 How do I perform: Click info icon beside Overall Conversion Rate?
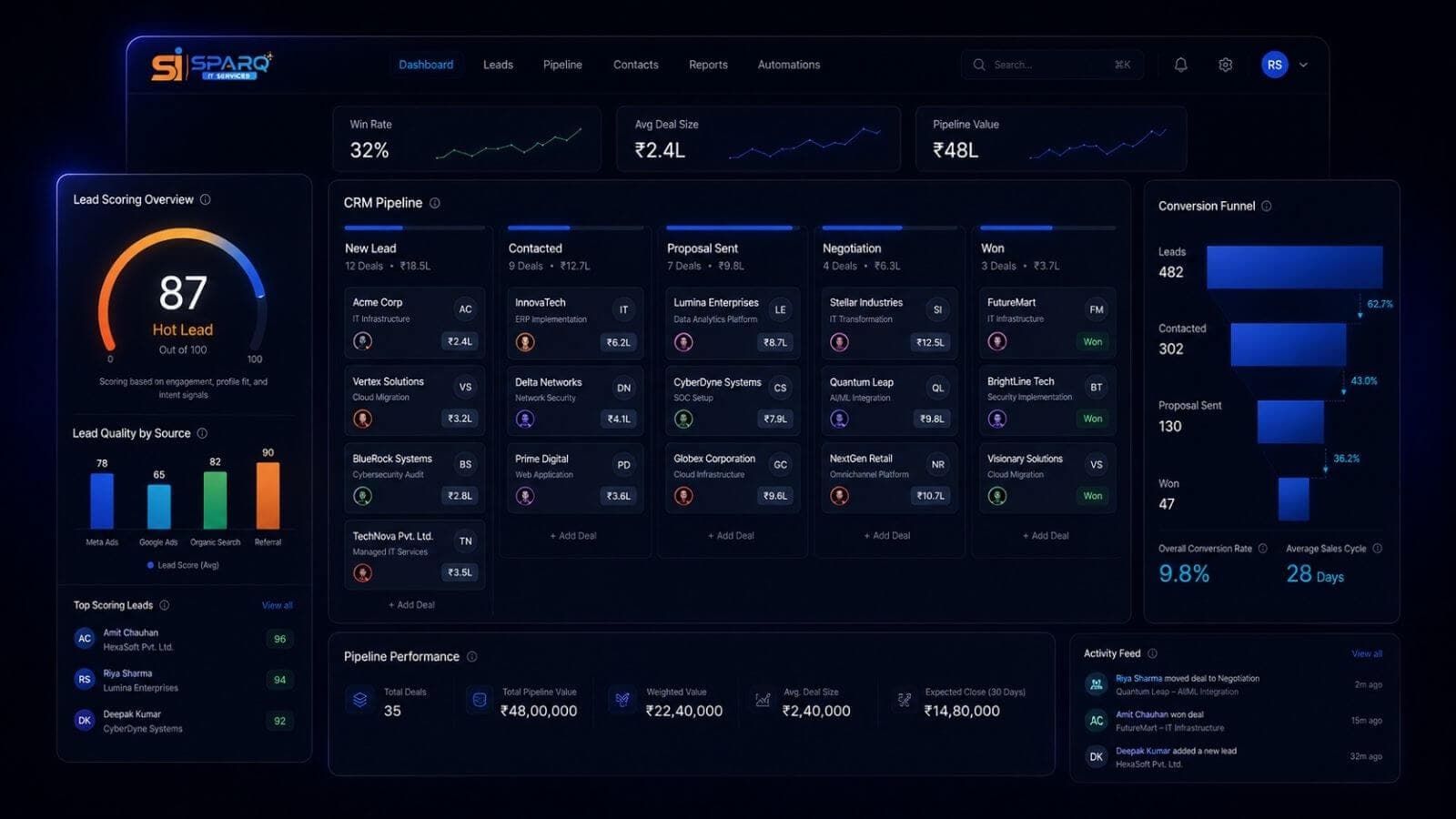click(1262, 548)
